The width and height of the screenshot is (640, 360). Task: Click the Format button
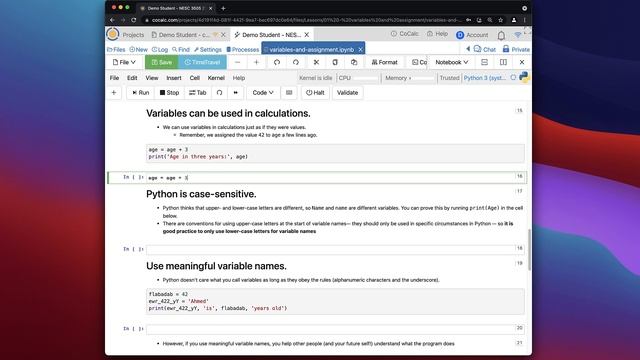pyautogui.click(x=384, y=62)
